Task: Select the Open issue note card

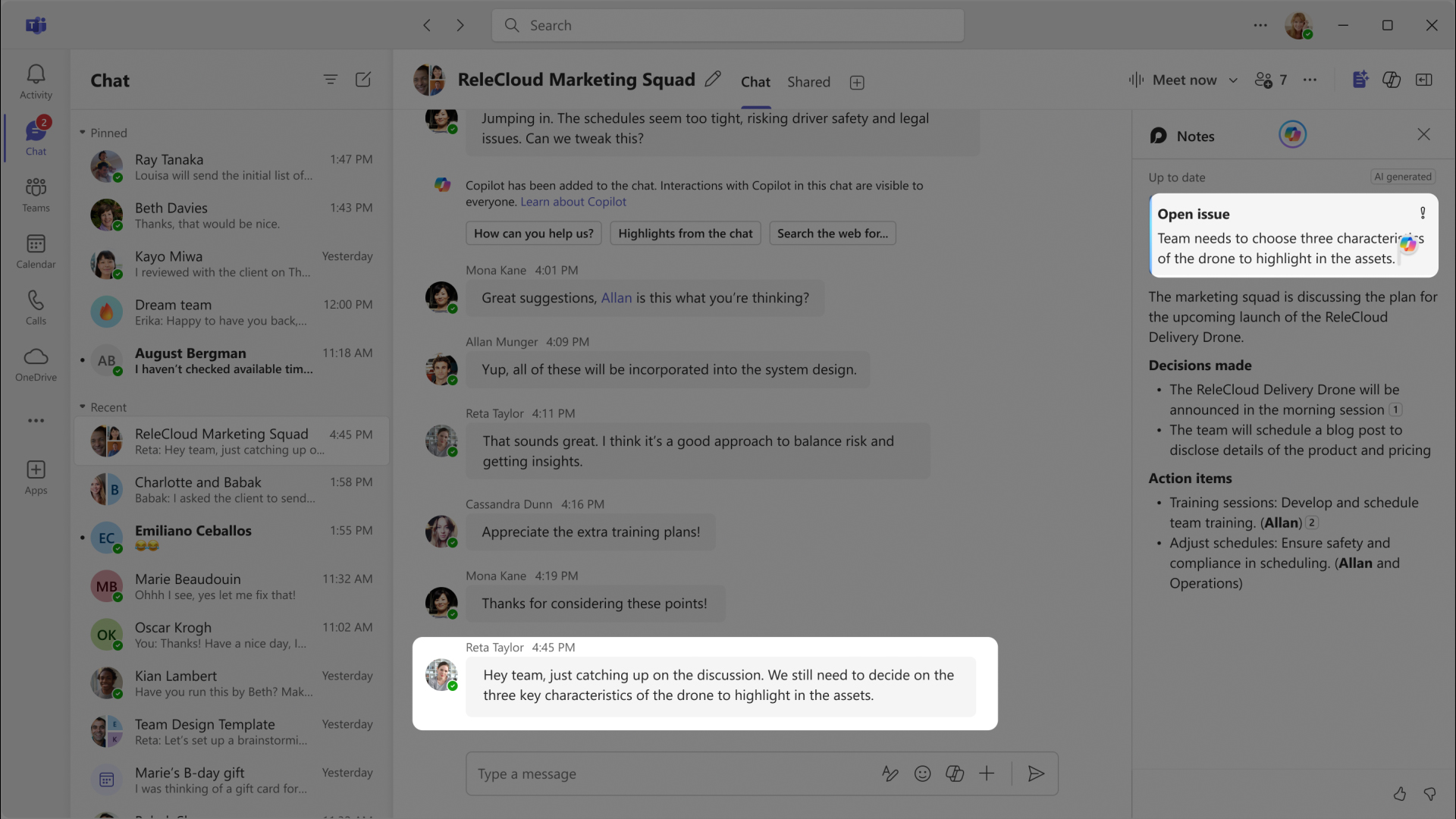Action: [x=1293, y=236]
